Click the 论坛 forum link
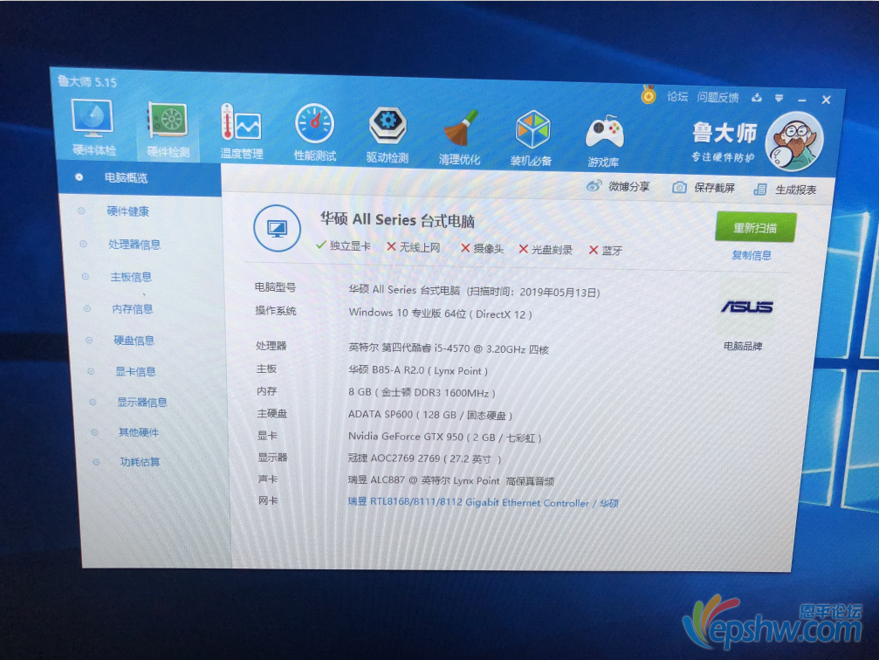The width and height of the screenshot is (879, 660). [x=677, y=96]
